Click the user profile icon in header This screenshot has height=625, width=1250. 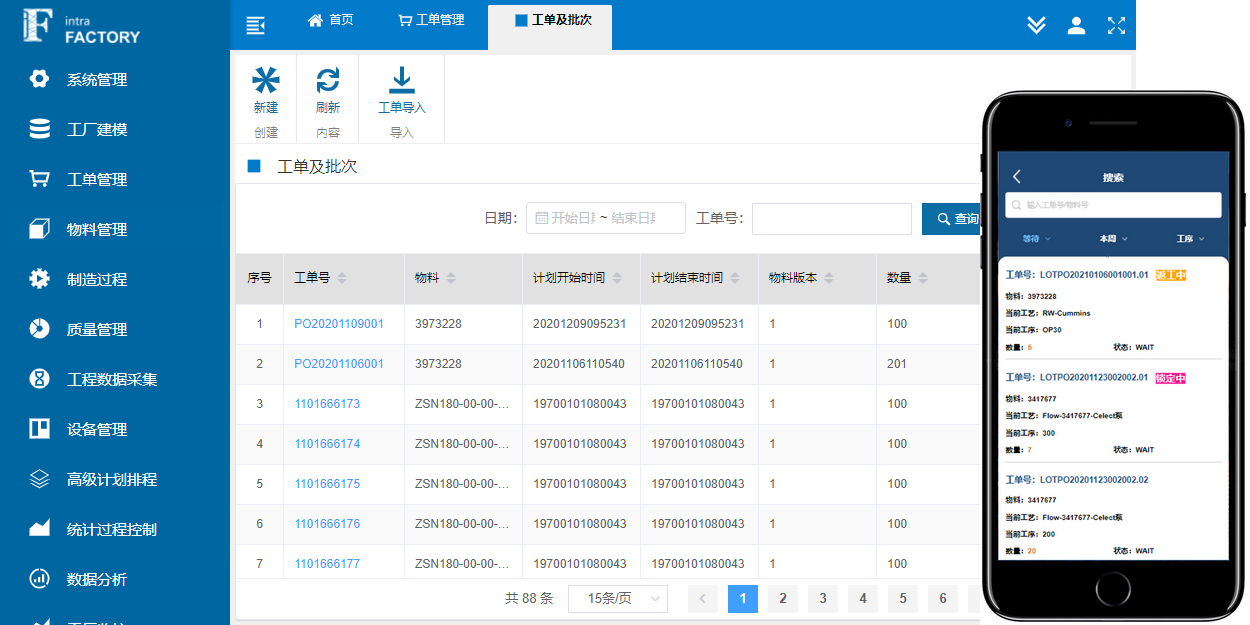click(1076, 25)
